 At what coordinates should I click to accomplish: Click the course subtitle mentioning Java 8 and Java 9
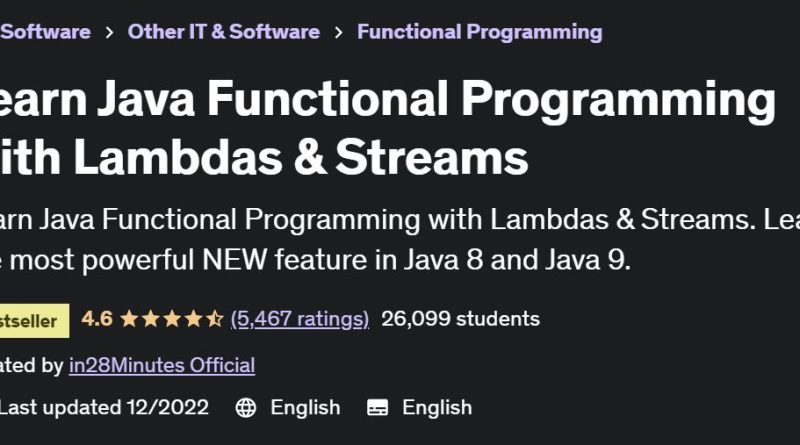click(x=400, y=239)
